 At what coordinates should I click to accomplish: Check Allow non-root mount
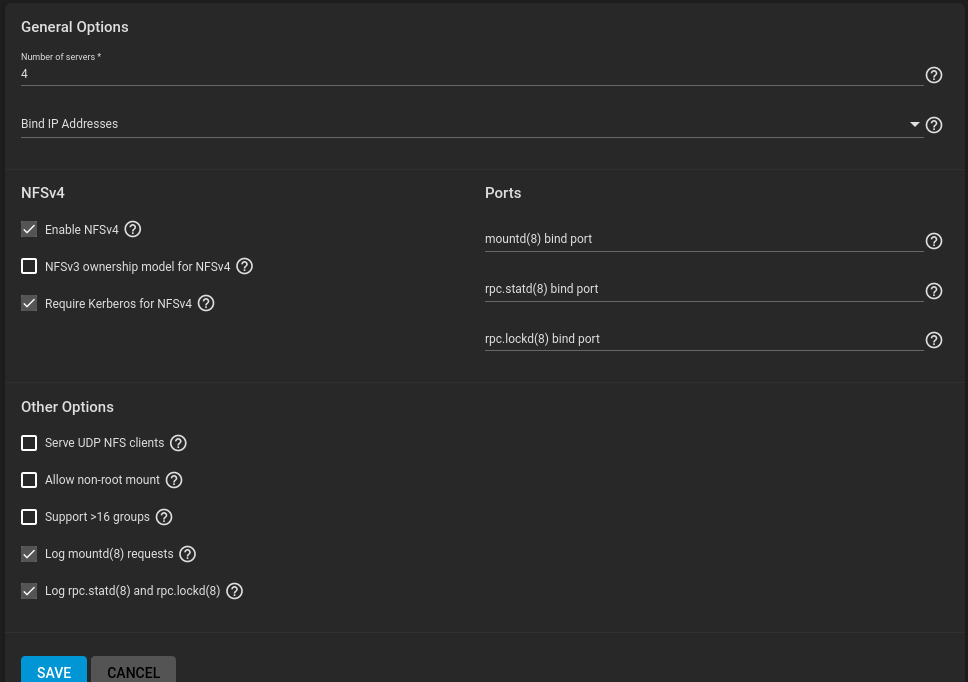[x=29, y=480]
